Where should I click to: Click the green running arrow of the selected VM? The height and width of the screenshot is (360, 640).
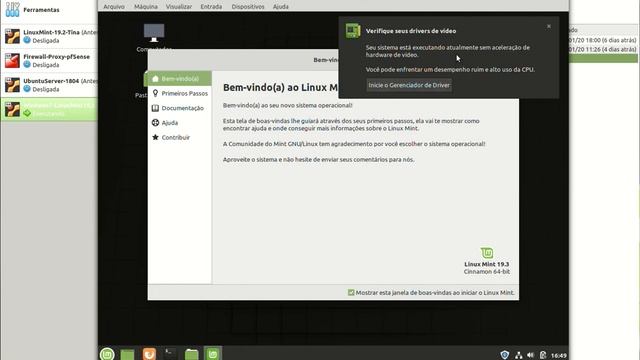click(27, 113)
